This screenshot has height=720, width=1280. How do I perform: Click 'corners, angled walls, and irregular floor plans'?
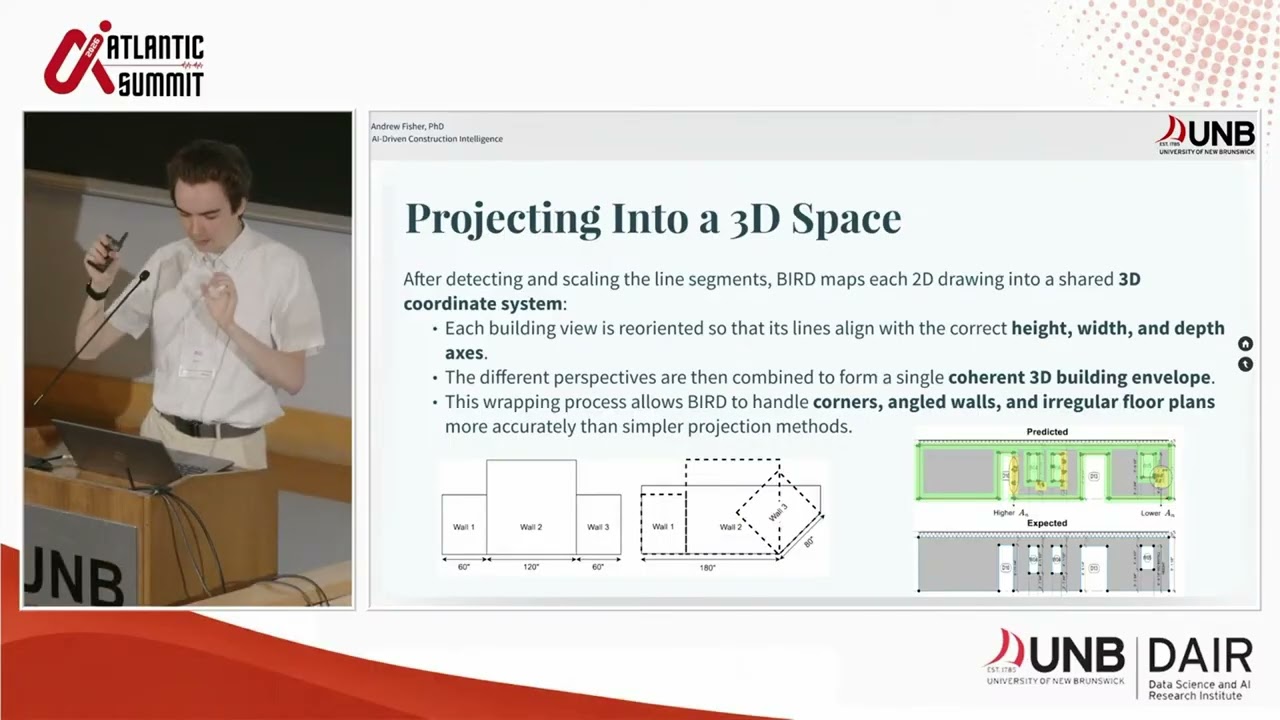(1014, 402)
